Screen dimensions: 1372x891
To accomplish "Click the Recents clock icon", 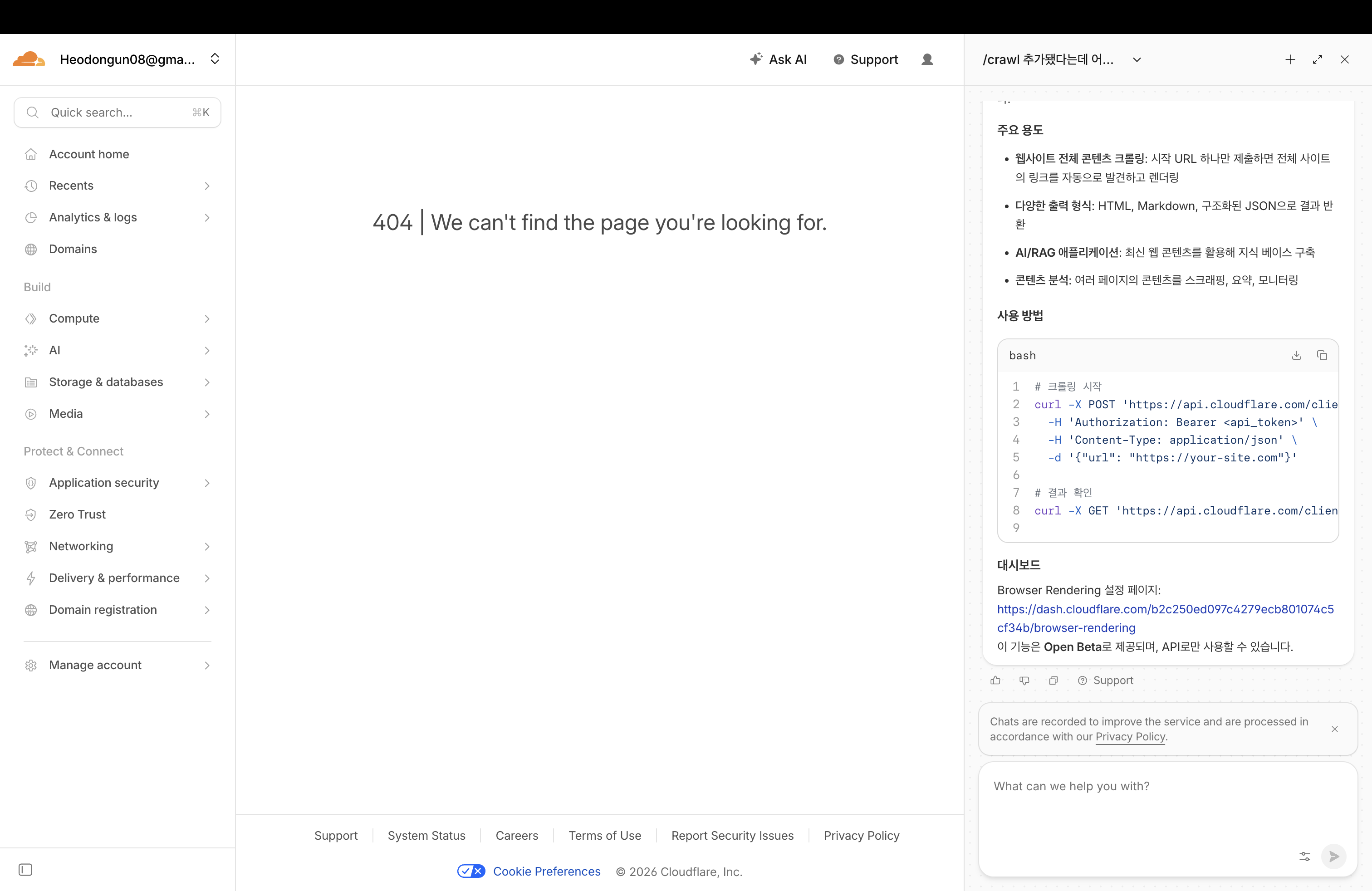I will (x=31, y=186).
